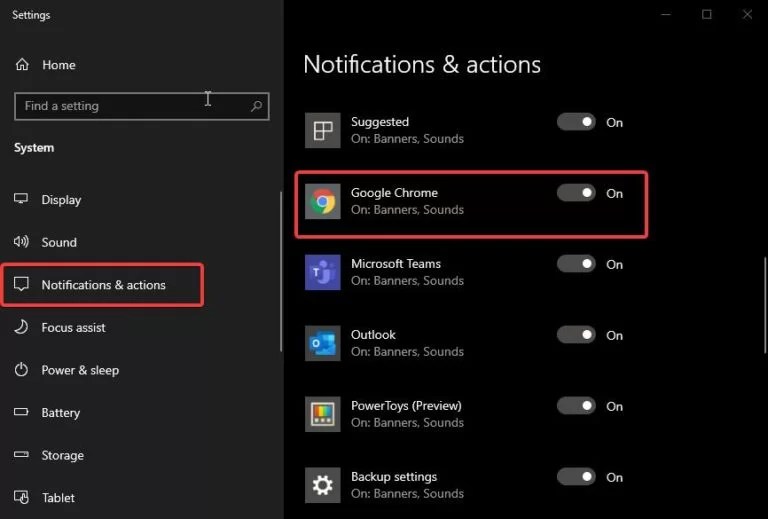Screen dimensions: 768x519
Task: Maximize the Settings window
Action: [707, 15]
